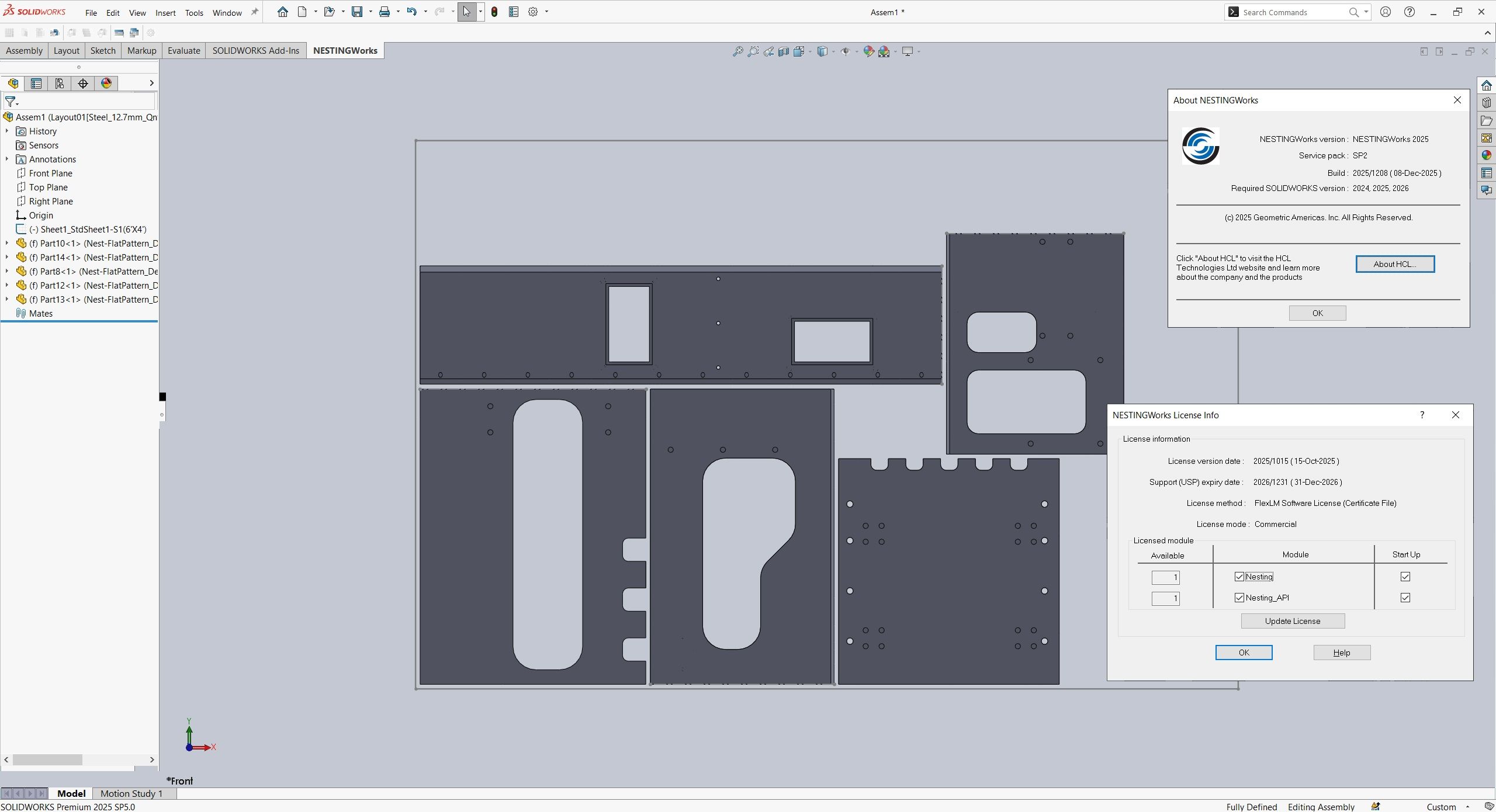This screenshot has width=1496, height=812.
Task: Toggle Start Up checkbox for Nesting_API row
Action: coord(1405,598)
